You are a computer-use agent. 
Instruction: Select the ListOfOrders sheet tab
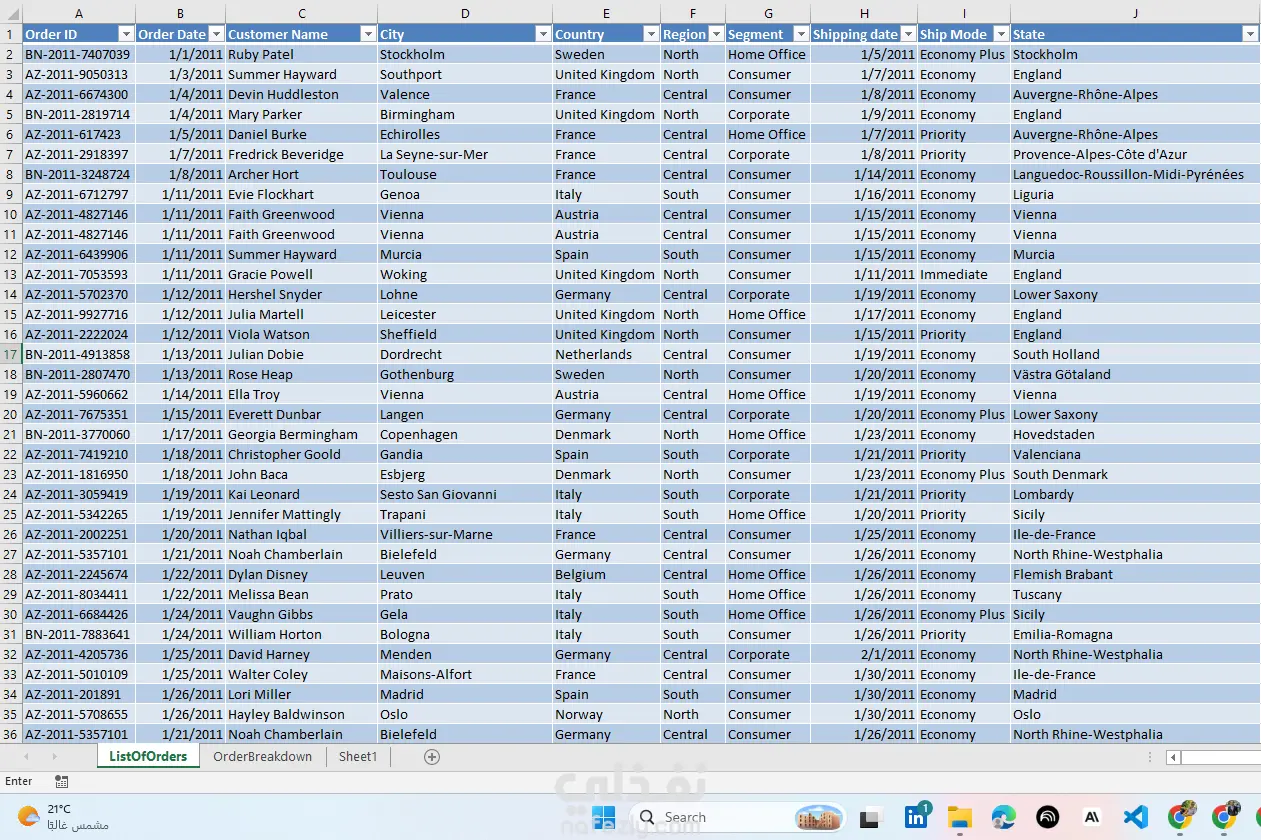tap(148, 757)
